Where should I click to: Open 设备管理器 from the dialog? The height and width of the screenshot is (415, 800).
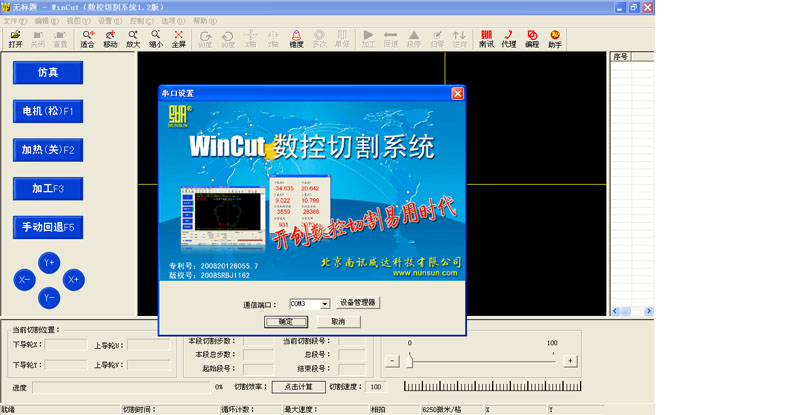click(358, 302)
